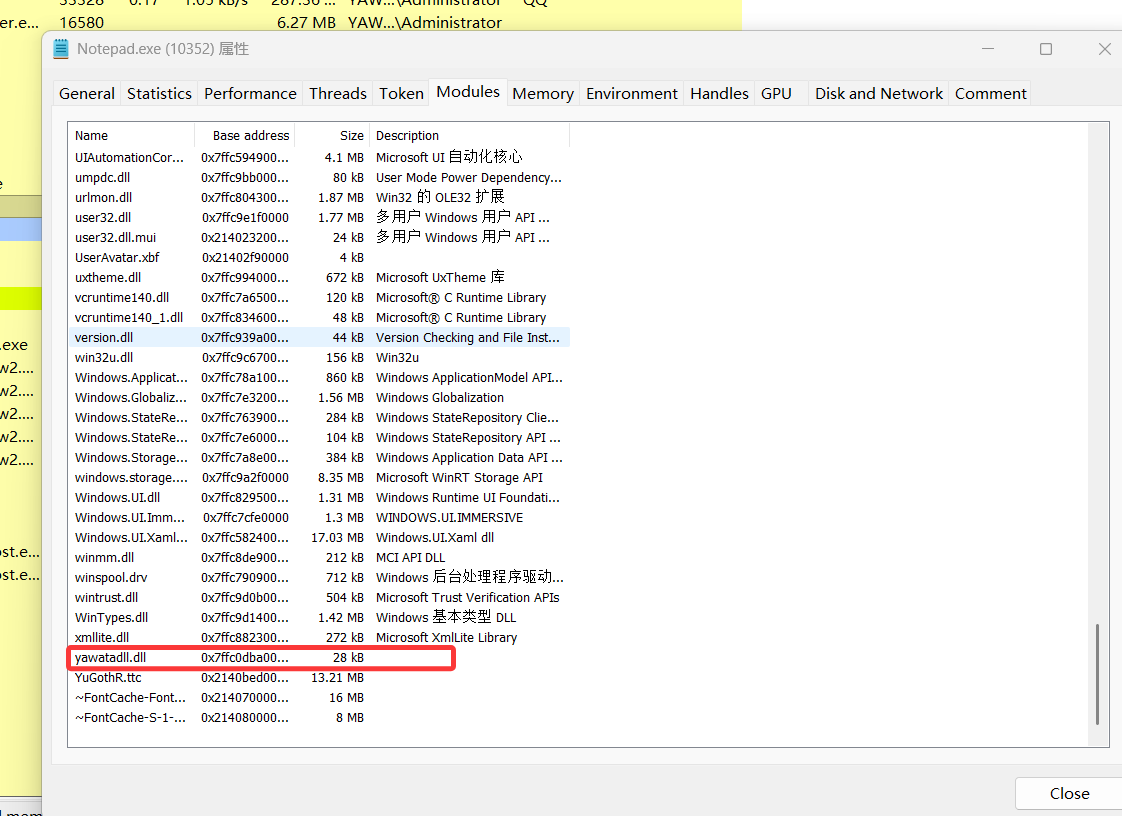Select the UserAvatar.xbf entry
1122x816 pixels.
coord(319,258)
